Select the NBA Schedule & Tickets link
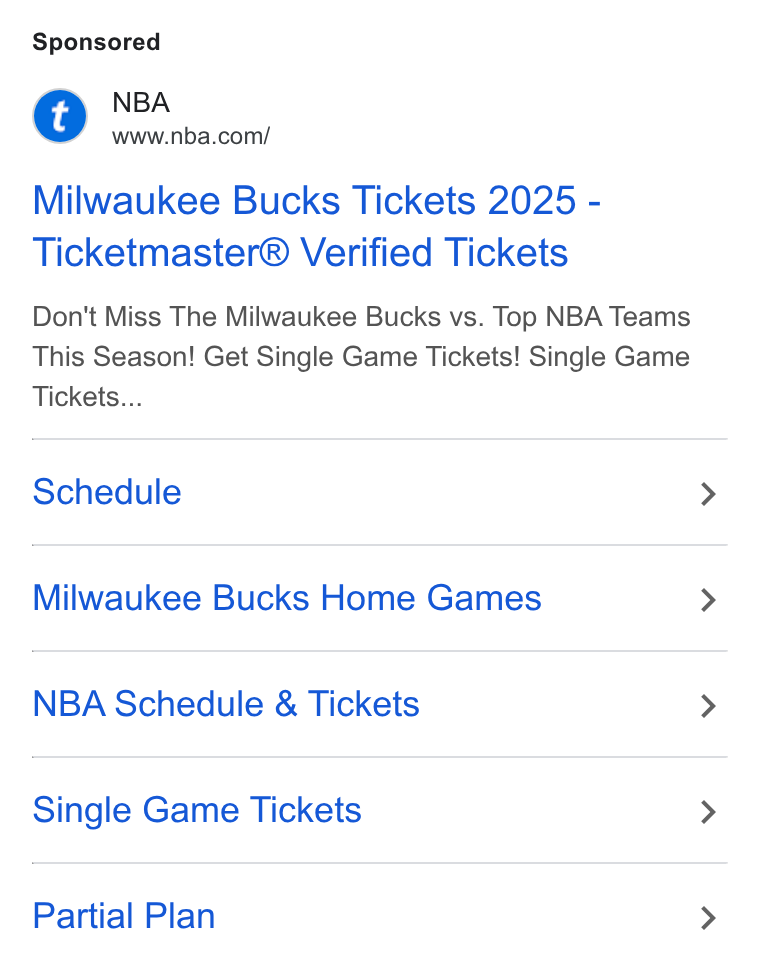 click(x=226, y=704)
